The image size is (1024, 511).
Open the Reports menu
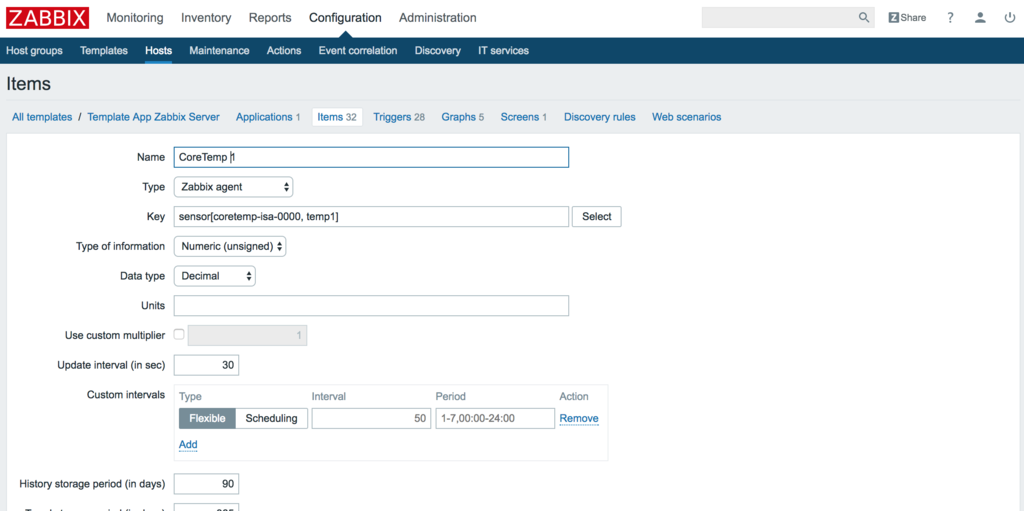(270, 18)
